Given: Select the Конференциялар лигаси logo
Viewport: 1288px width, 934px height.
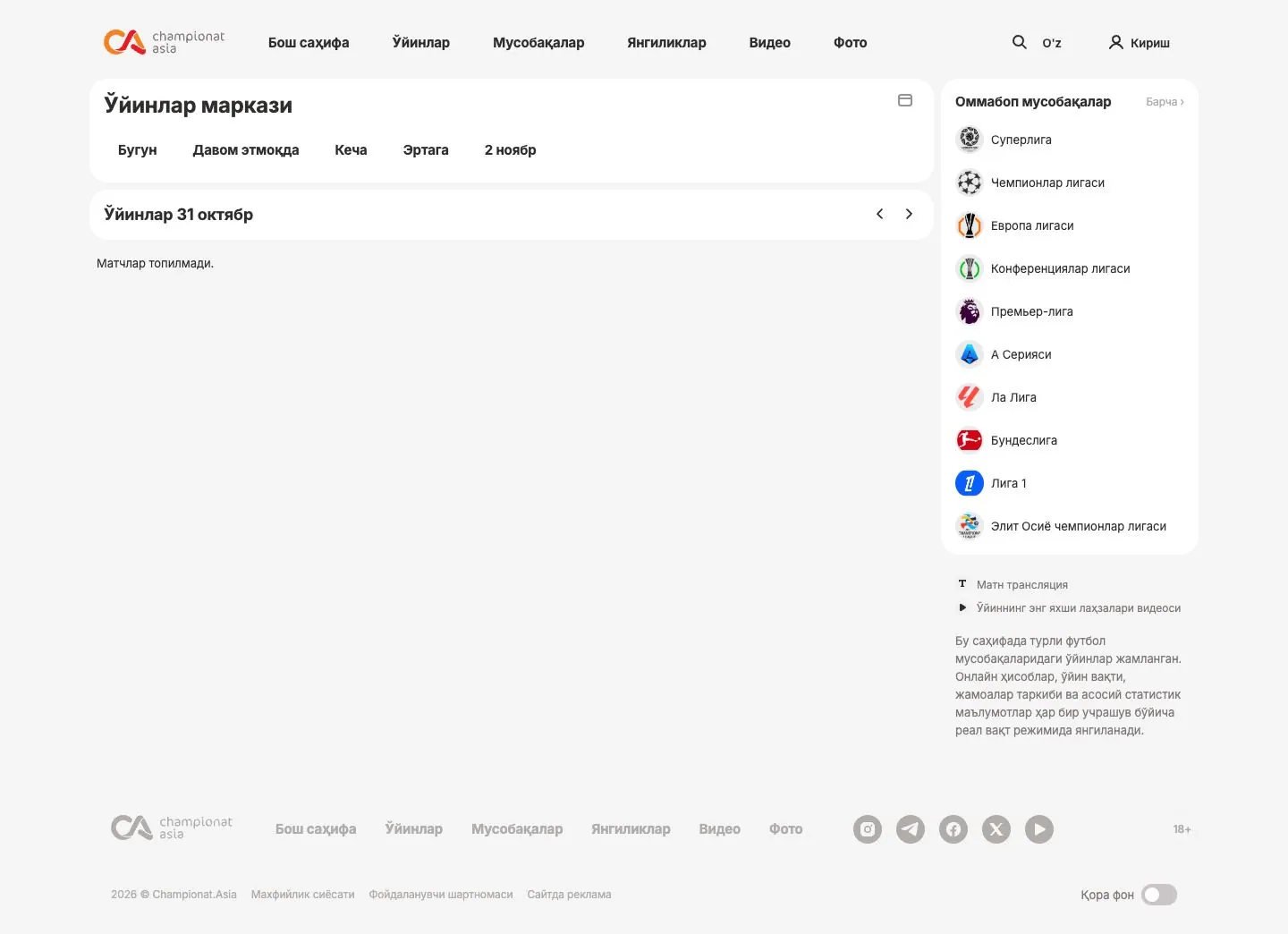Looking at the screenshot, I should 970,268.
